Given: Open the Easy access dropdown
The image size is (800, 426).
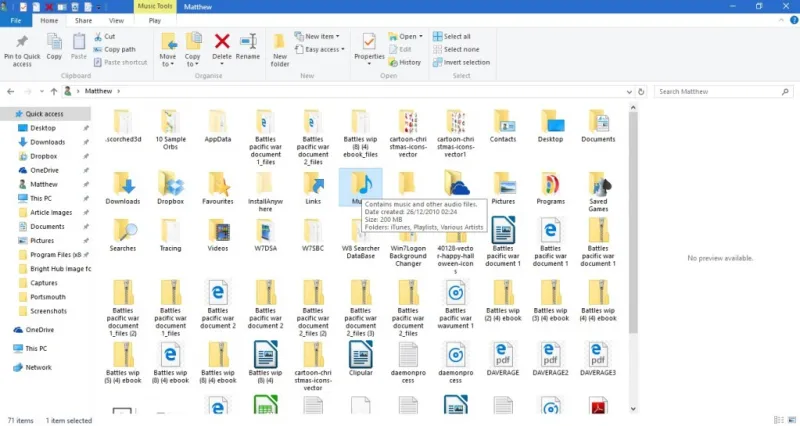Looking at the screenshot, I should click(x=324, y=49).
